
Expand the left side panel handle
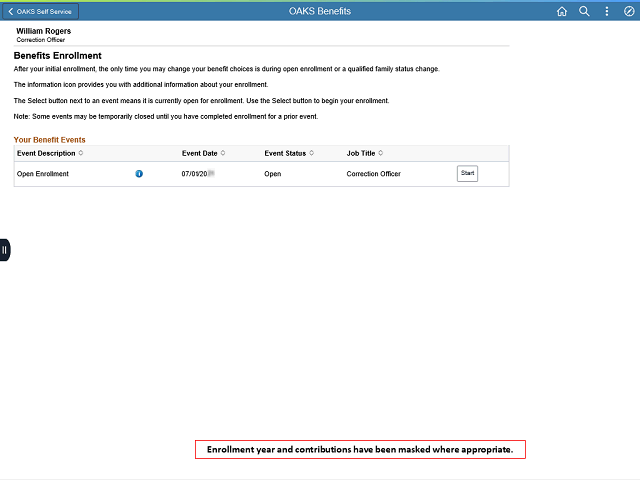(x=4, y=250)
